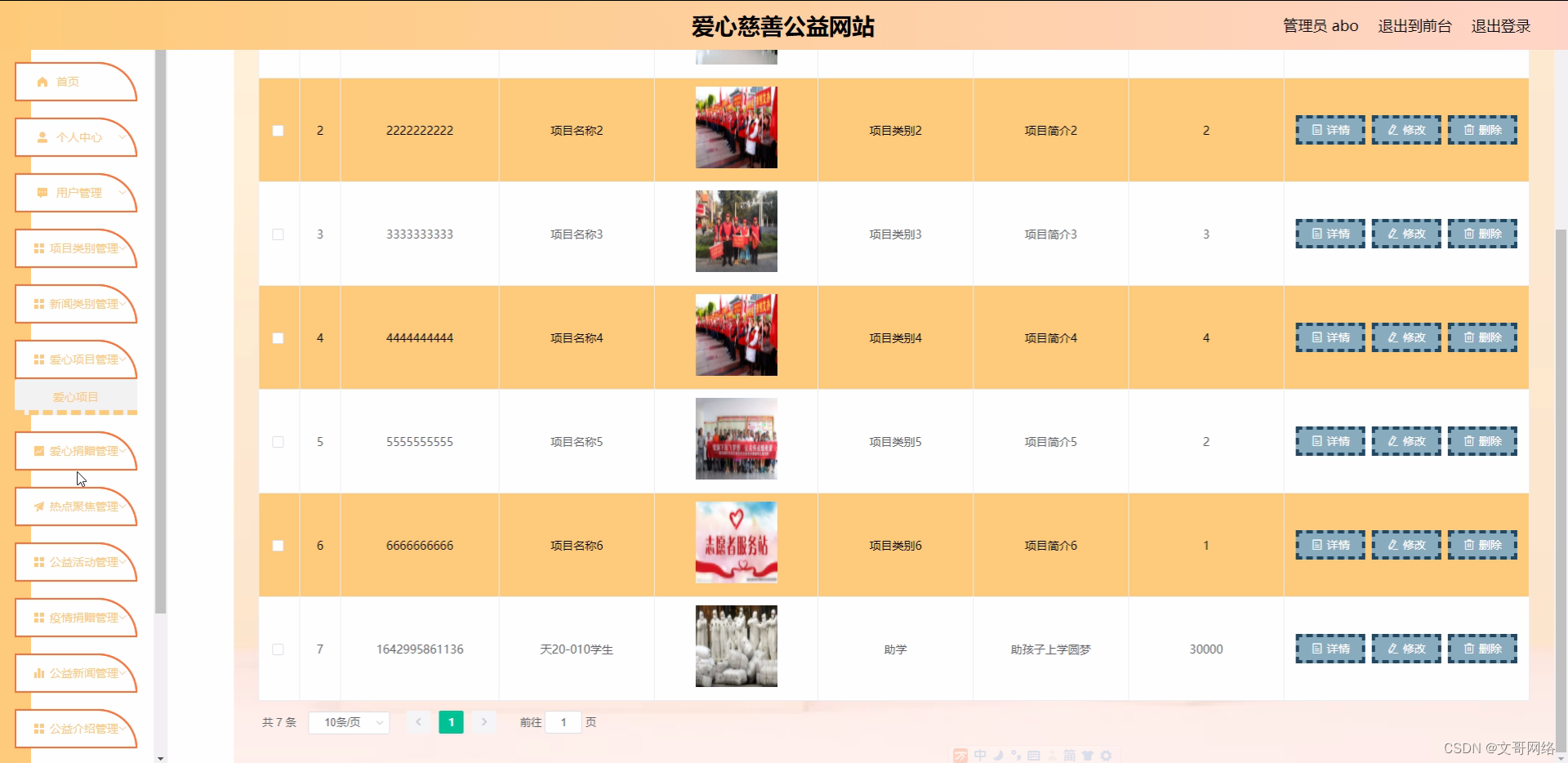The height and width of the screenshot is (763, 1568).
Task: Click the 疫情捐赠管理 grid icon
Action: [38, 618]
